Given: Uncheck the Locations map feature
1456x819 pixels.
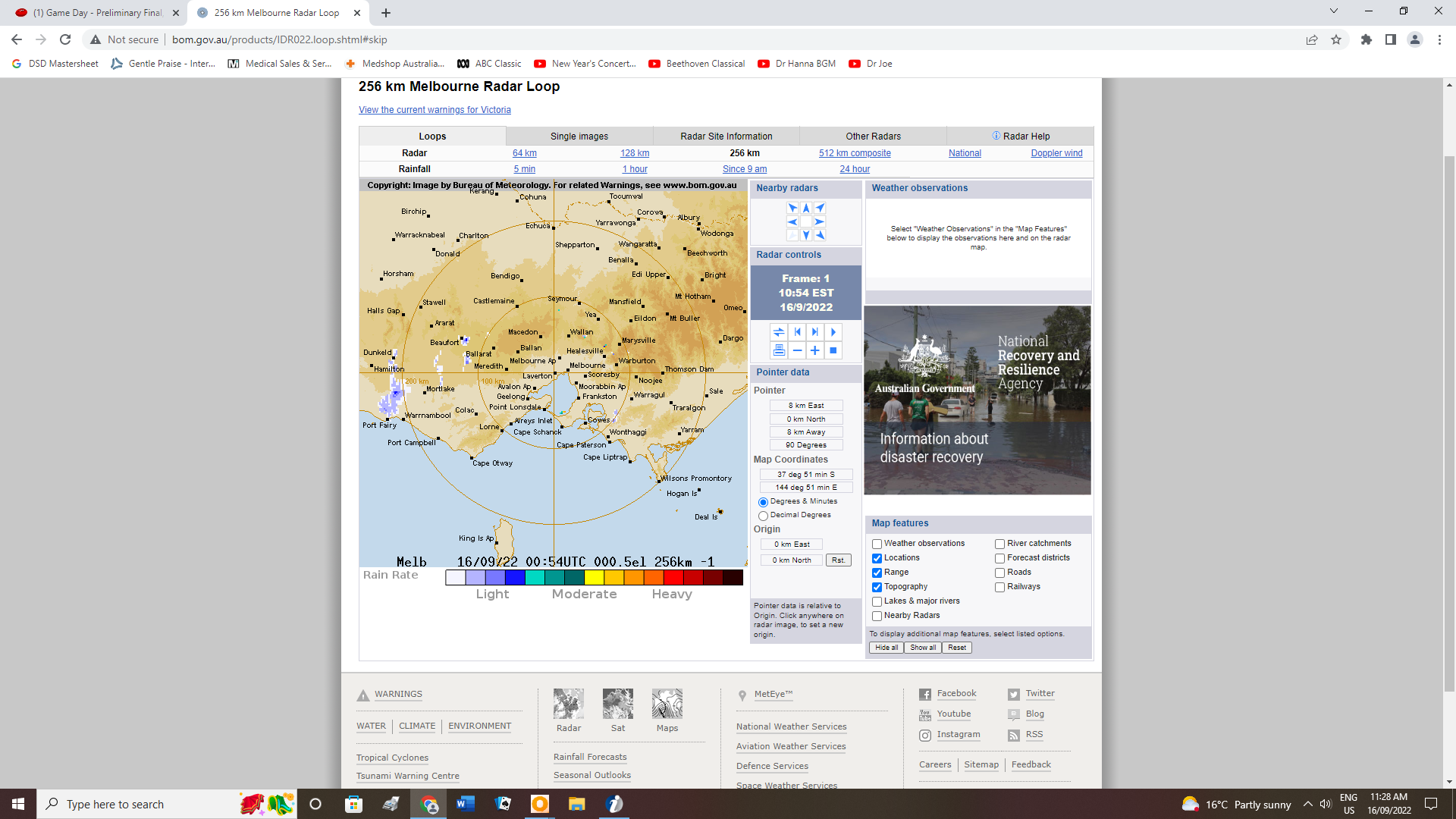Looking at the screenshot, I should 877,558.
